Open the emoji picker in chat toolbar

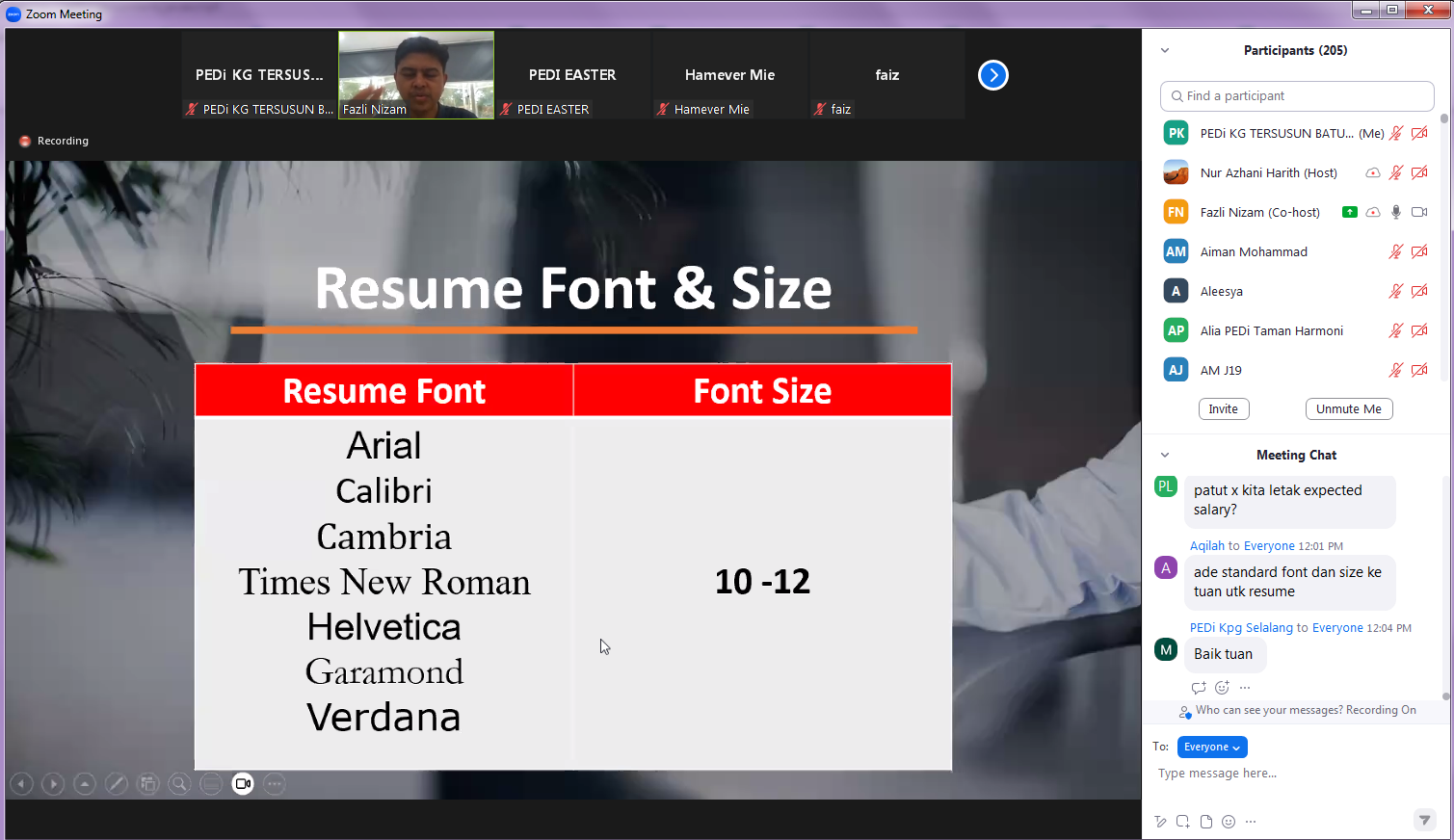click(x=1229, y=822)
